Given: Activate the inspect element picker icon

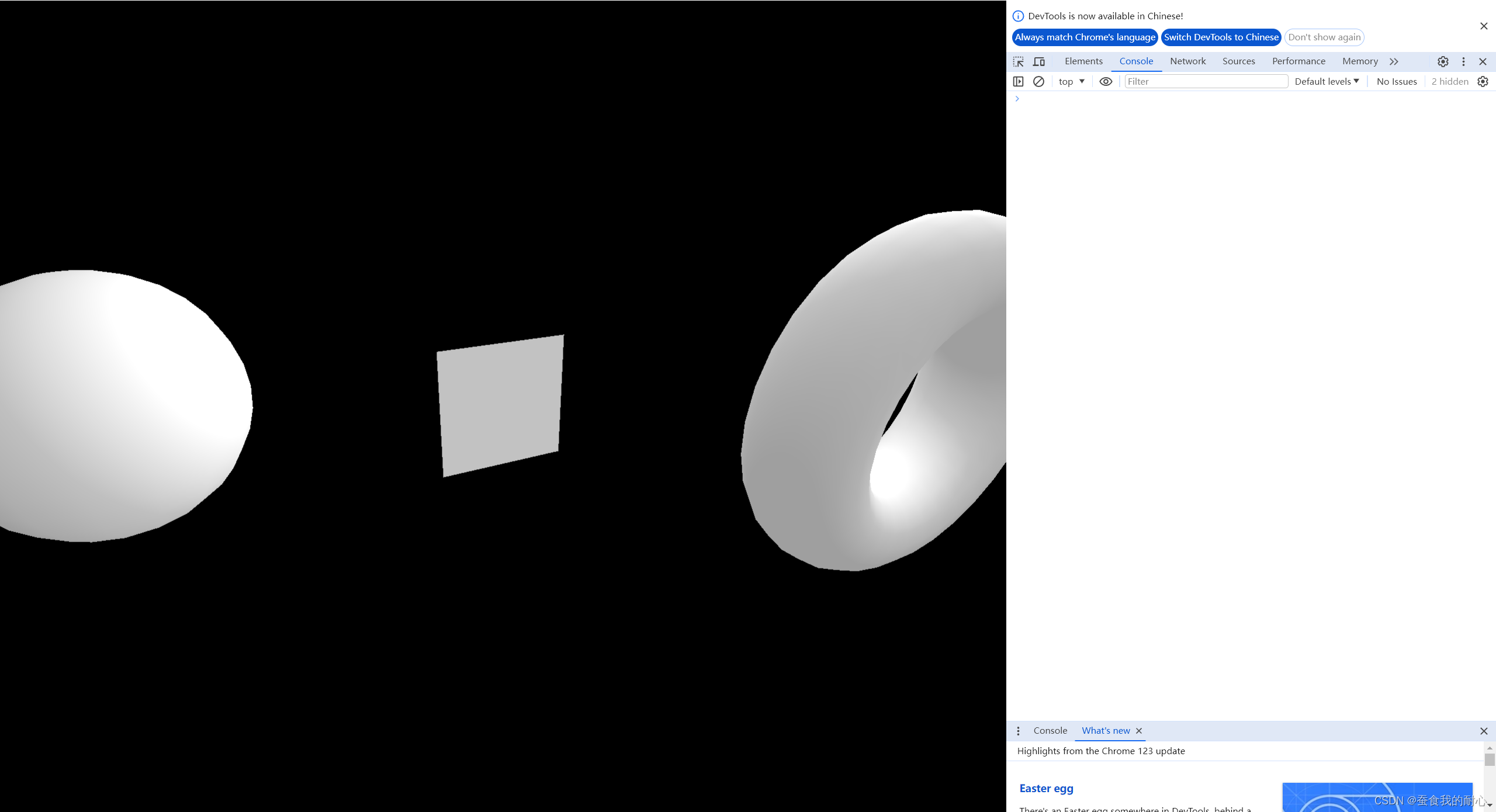Looking at the screenshot, I should click(x=1019, y=61).
